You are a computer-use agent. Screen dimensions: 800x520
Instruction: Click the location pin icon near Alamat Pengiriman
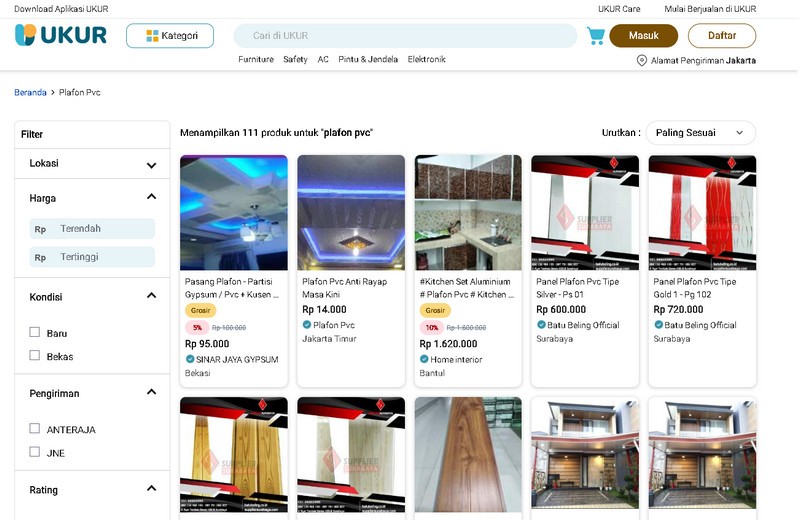click(x=642, y=60)
